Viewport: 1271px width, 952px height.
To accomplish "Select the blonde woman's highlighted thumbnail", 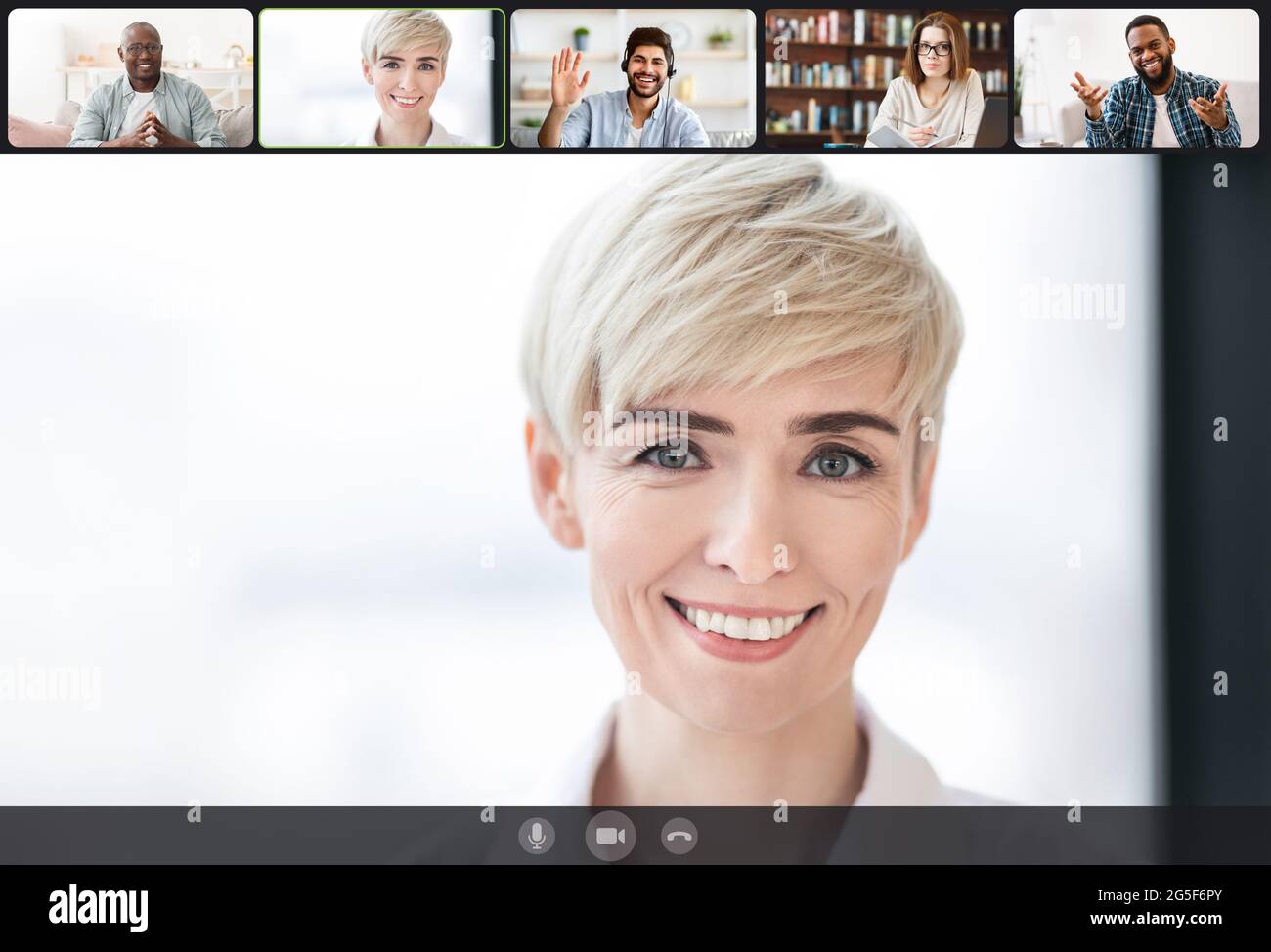I will click(382, 78).
